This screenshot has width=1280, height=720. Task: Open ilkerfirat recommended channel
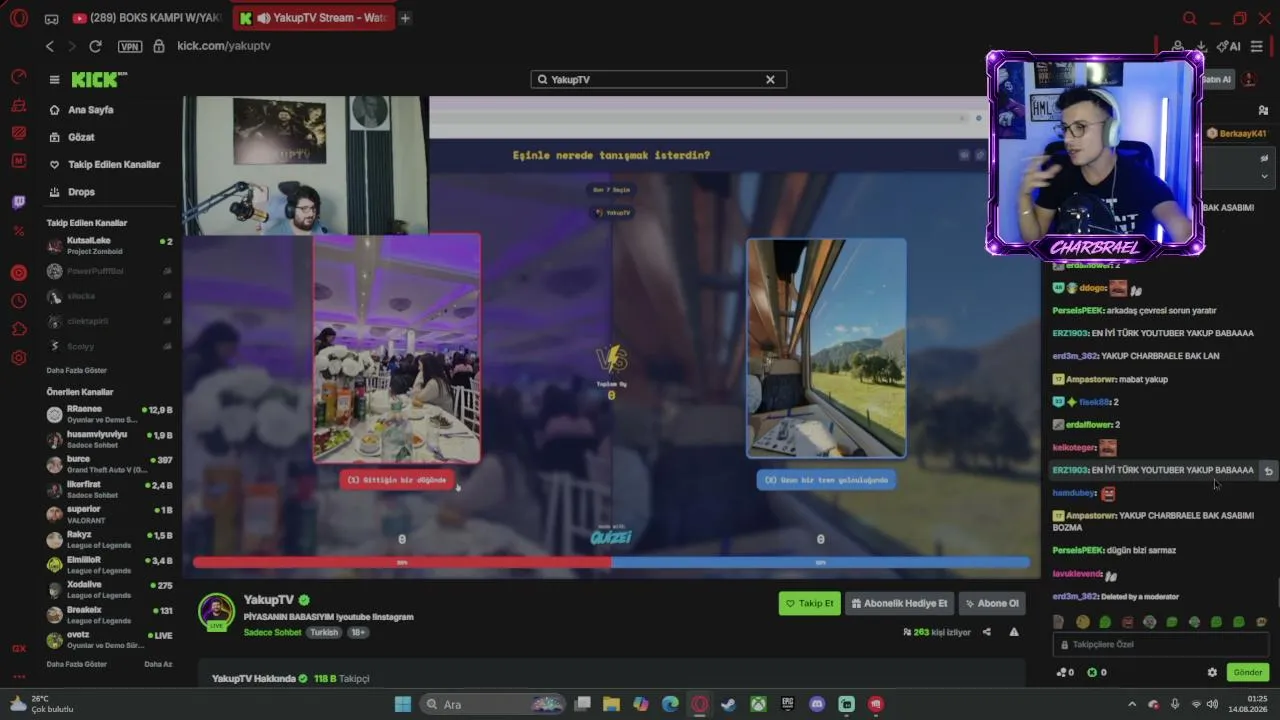pos(110,489)
